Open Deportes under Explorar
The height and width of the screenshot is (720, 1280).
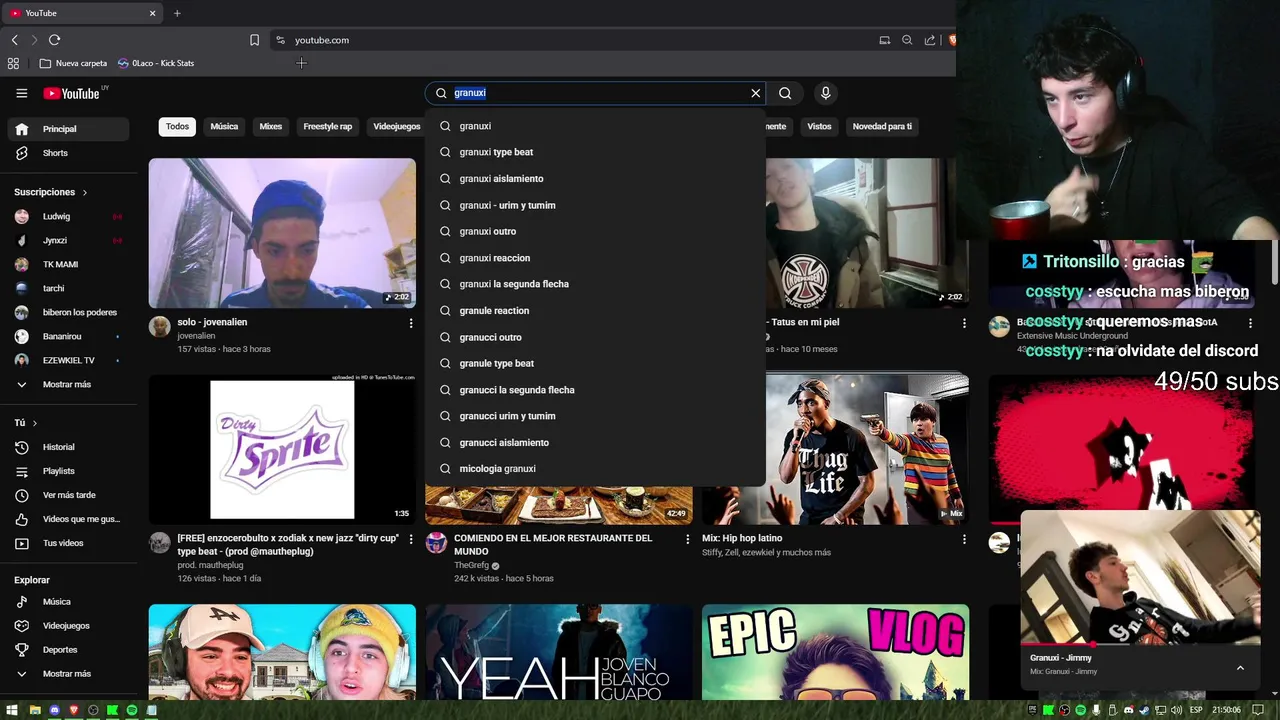pos(68,650)
